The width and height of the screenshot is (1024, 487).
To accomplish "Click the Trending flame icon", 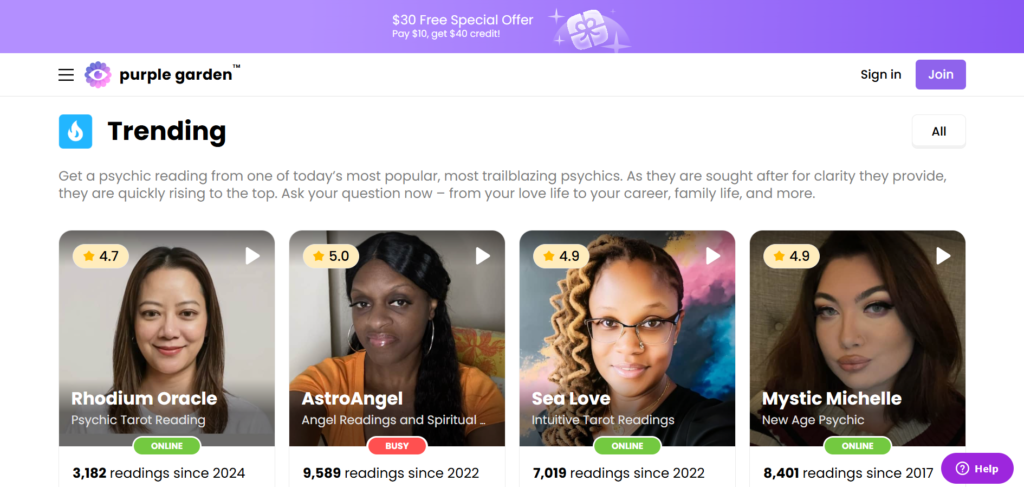I will click(x=75, y=131).
